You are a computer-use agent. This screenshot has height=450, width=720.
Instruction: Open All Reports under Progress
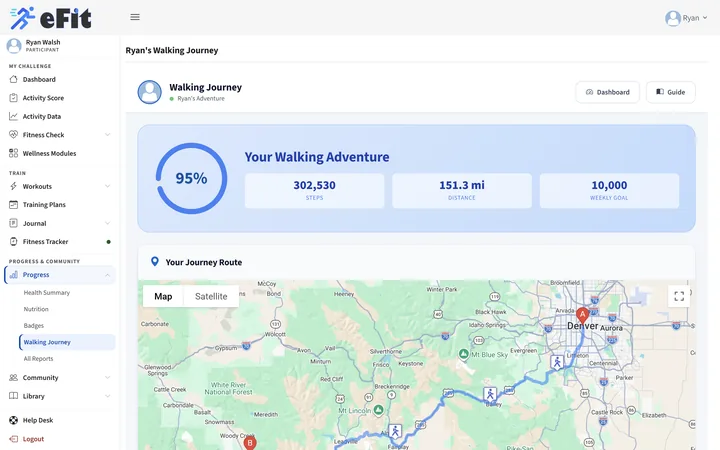[39, 359]
